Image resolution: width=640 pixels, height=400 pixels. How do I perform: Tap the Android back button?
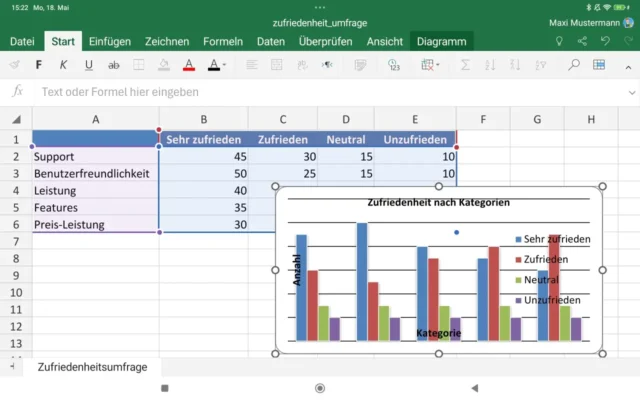tap(474, 388)
